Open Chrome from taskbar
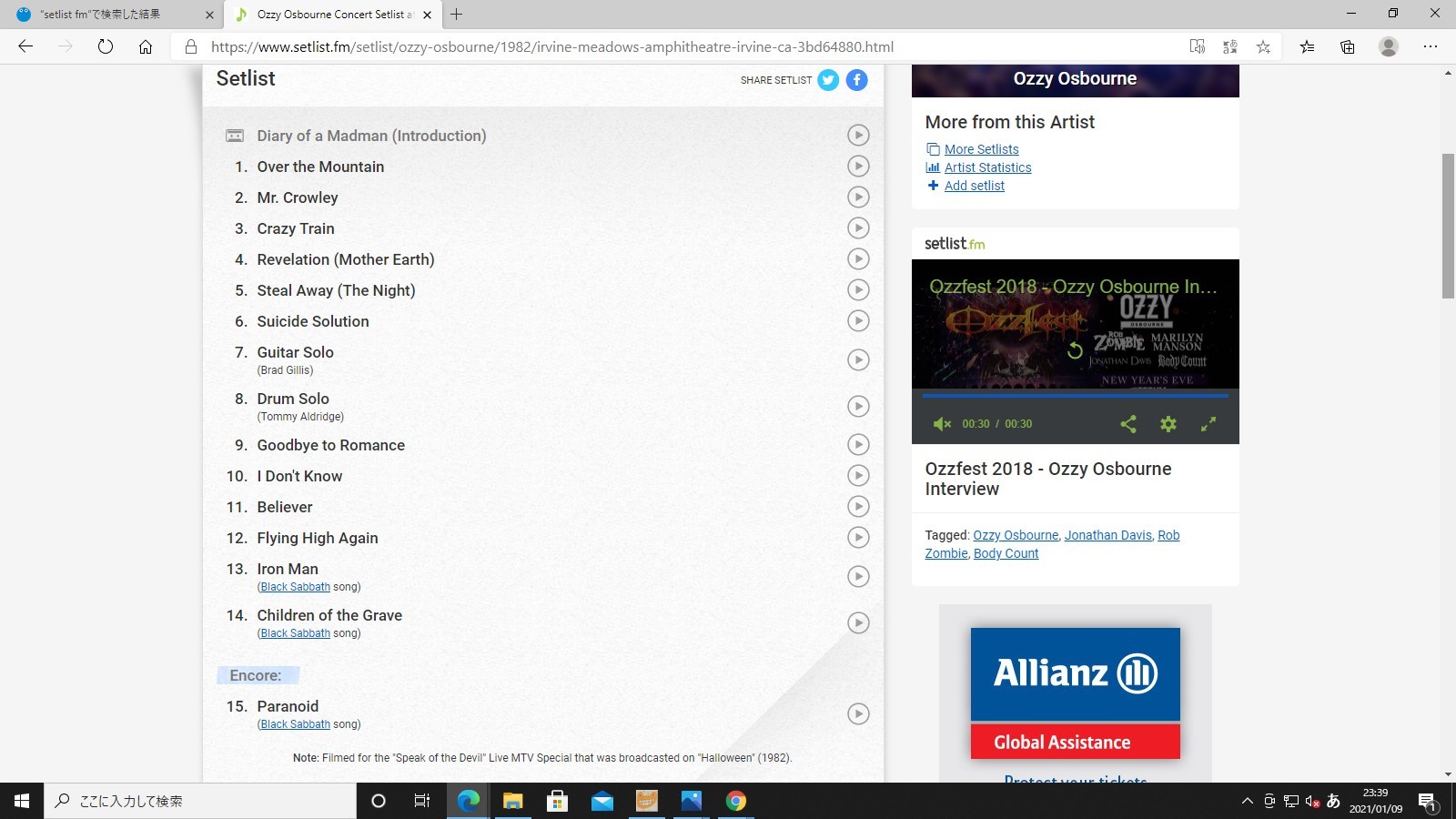 coord(736,801)
